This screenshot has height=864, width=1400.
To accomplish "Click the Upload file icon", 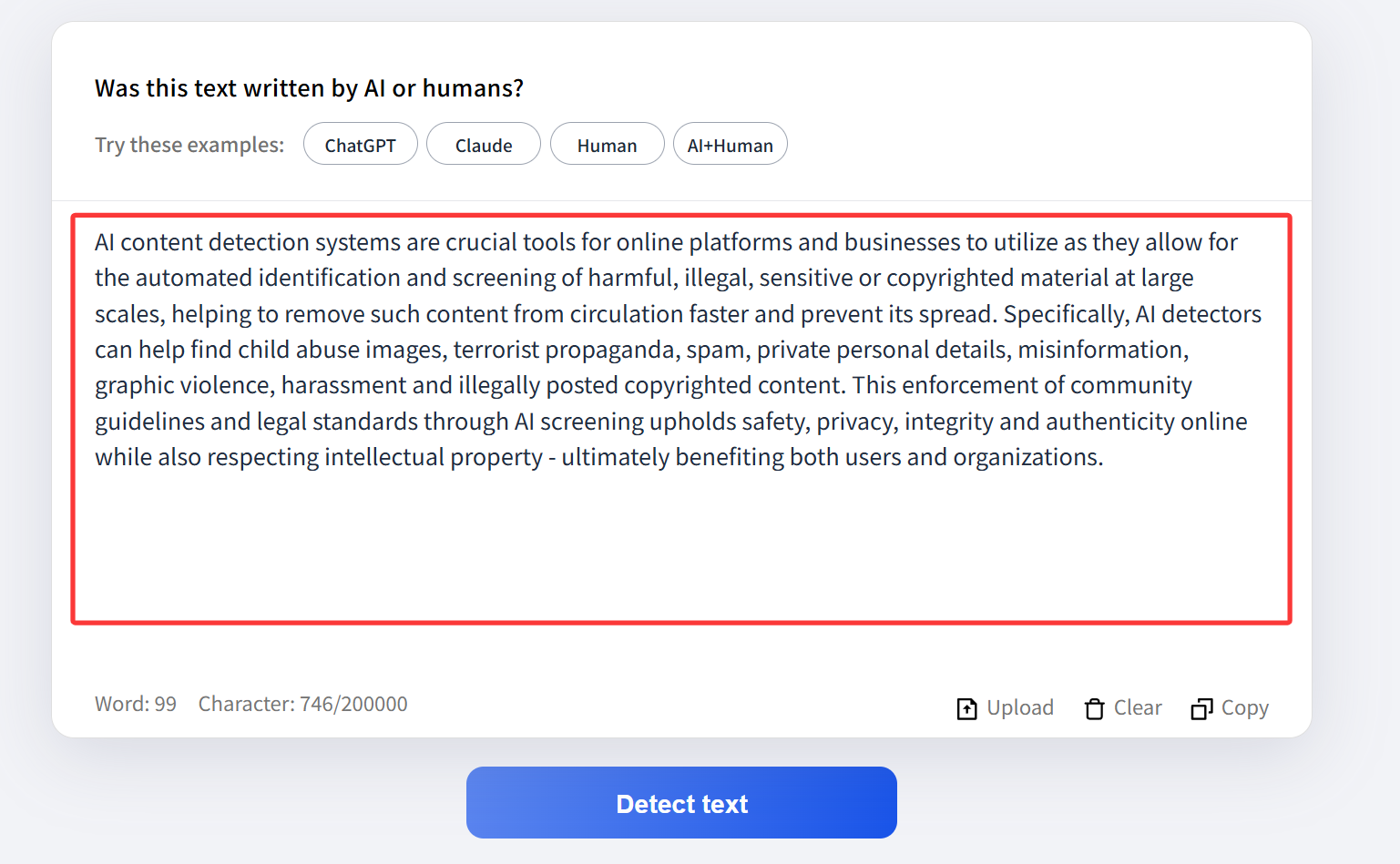I will pos(966,708).
